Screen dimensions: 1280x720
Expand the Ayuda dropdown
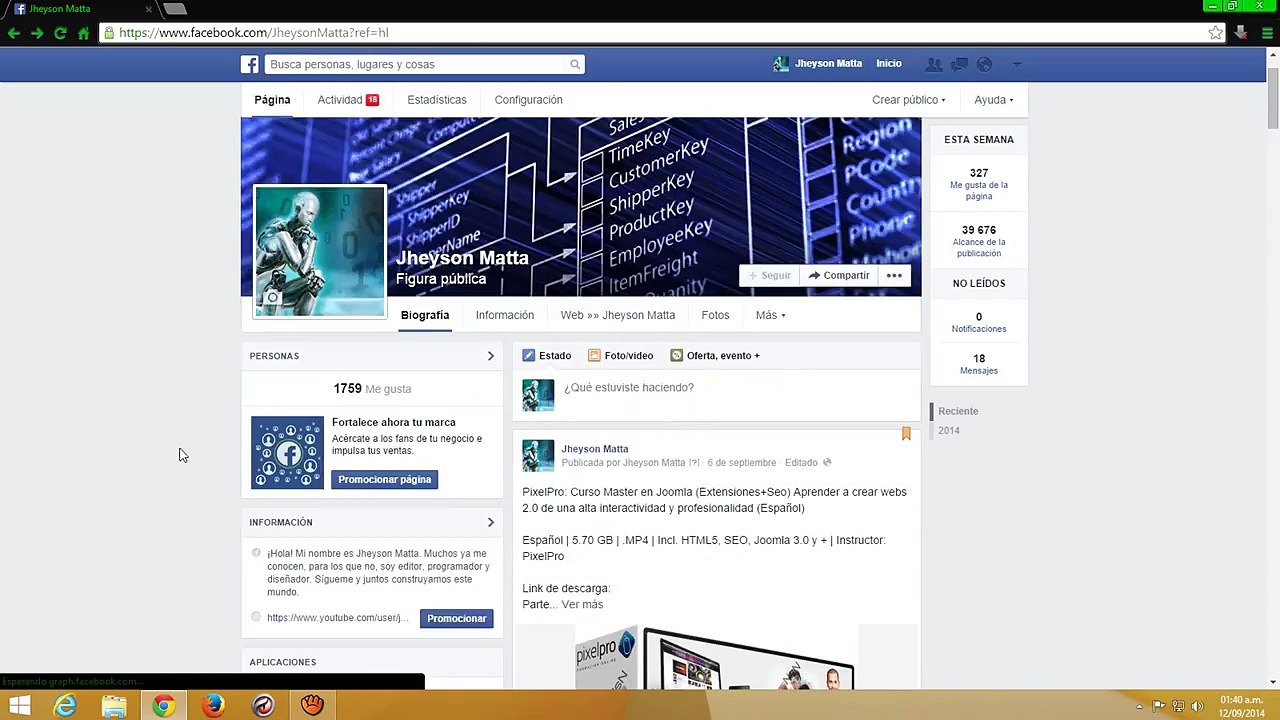pyautogui.click(x=994, y=100)
